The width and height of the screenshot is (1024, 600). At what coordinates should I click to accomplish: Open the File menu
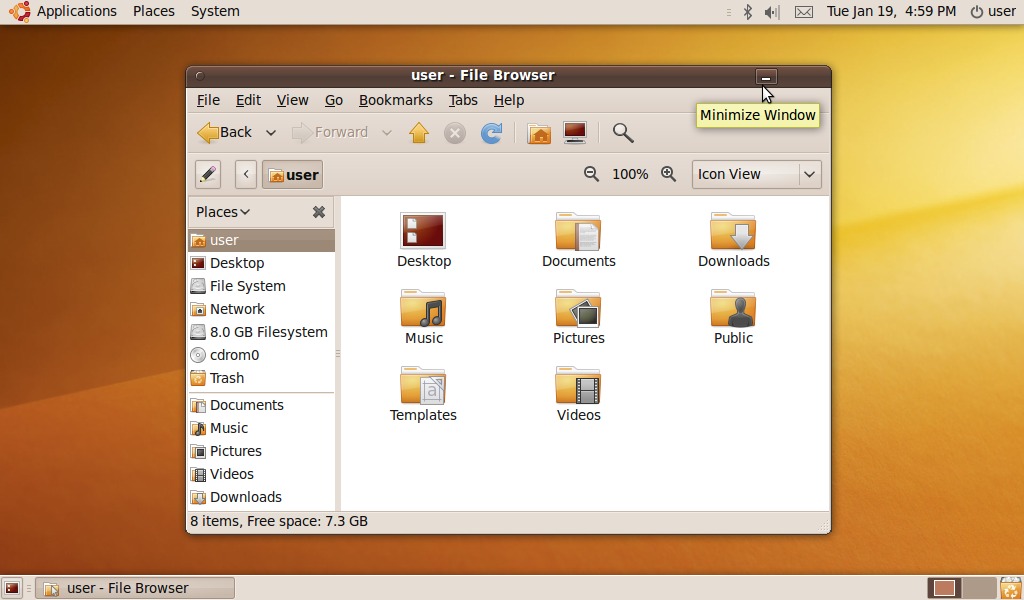[208, 100]
